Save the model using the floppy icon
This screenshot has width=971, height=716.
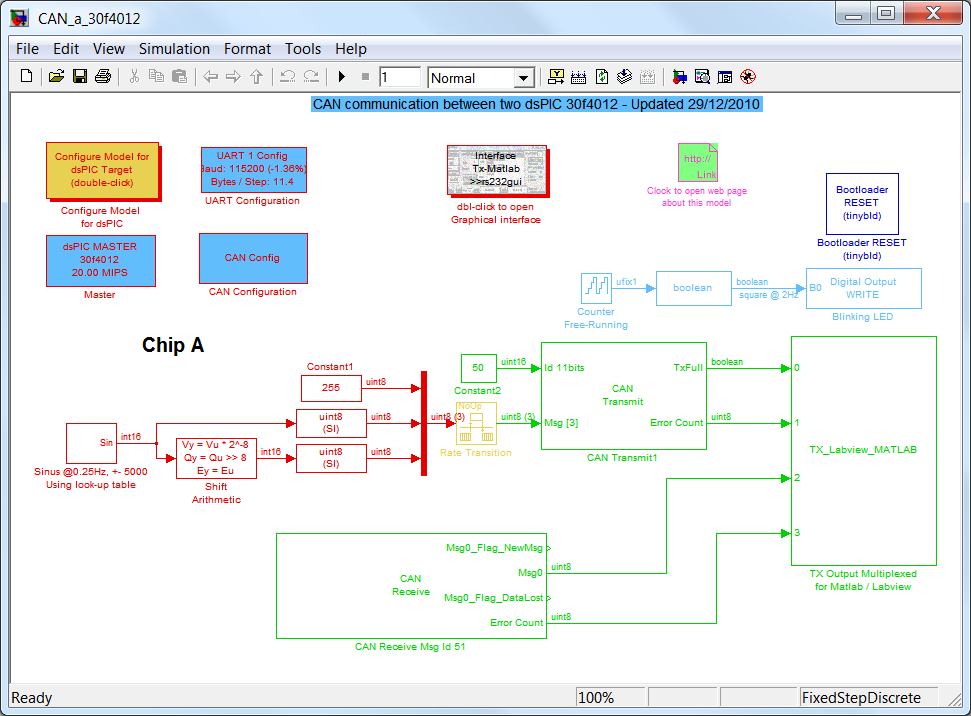pyautogui.click(x=79, y=77)
